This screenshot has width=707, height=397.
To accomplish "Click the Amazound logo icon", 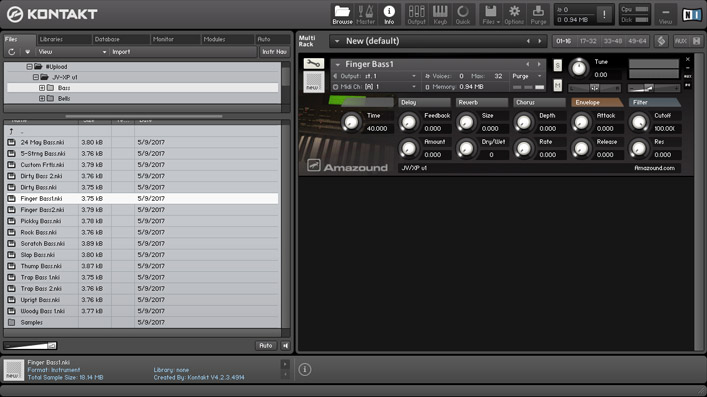I will (x=314, y=166).
